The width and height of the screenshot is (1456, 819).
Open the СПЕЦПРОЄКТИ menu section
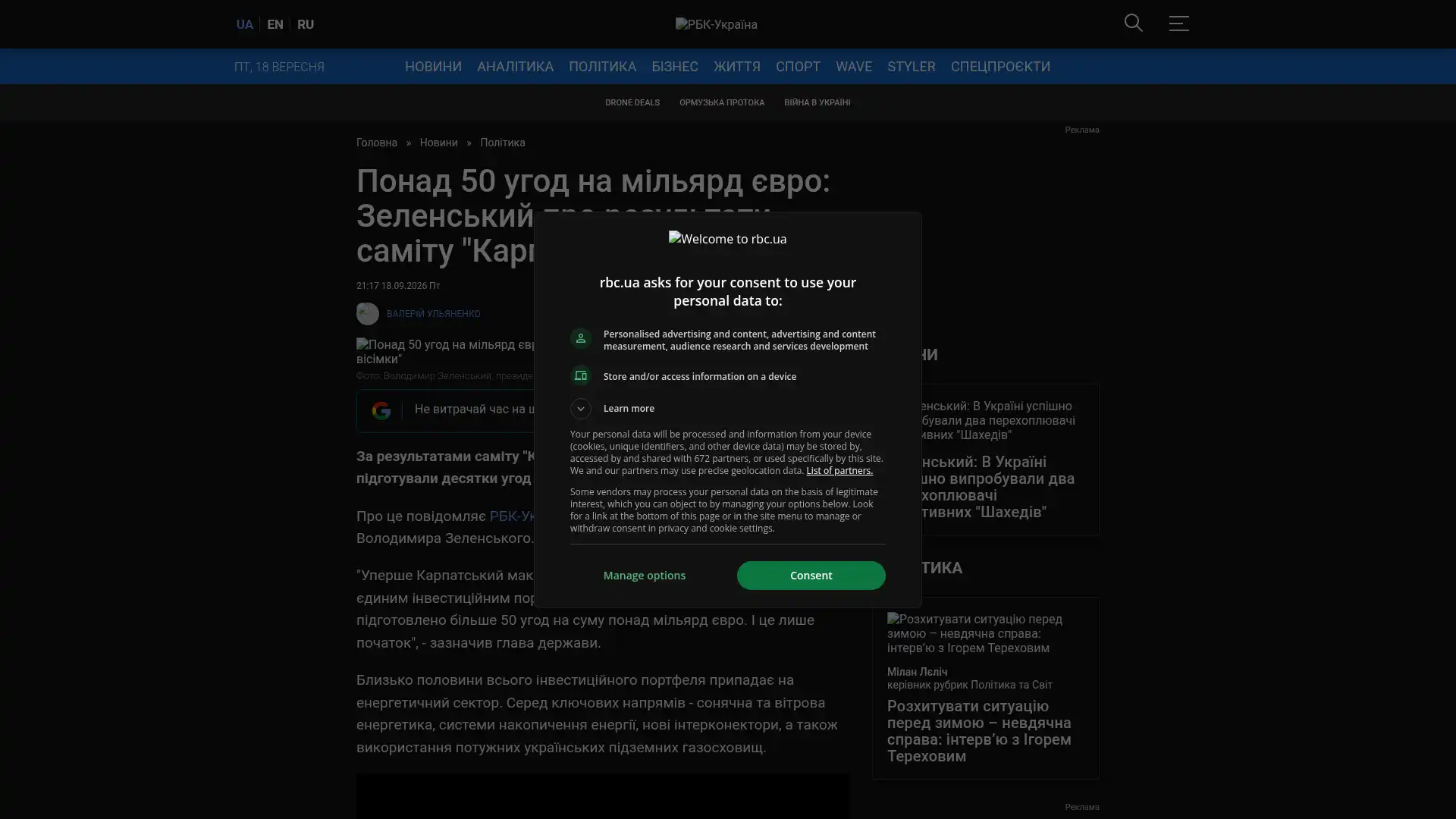click(1000, 67)
